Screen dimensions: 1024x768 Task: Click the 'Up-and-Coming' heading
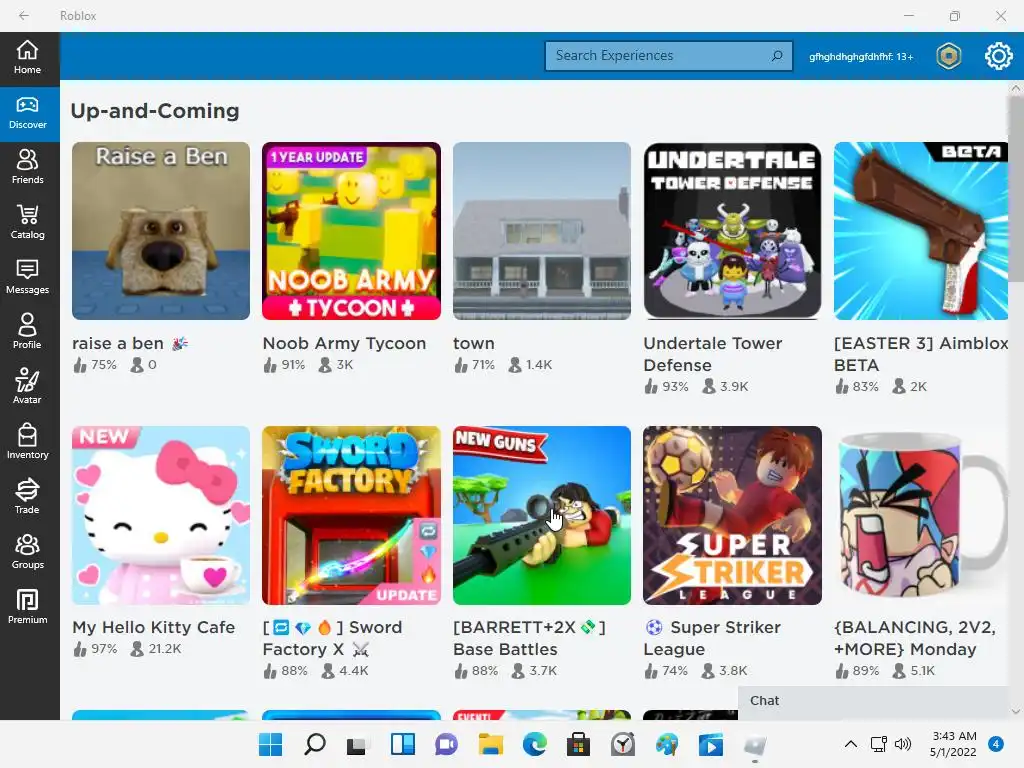point(155,111)
